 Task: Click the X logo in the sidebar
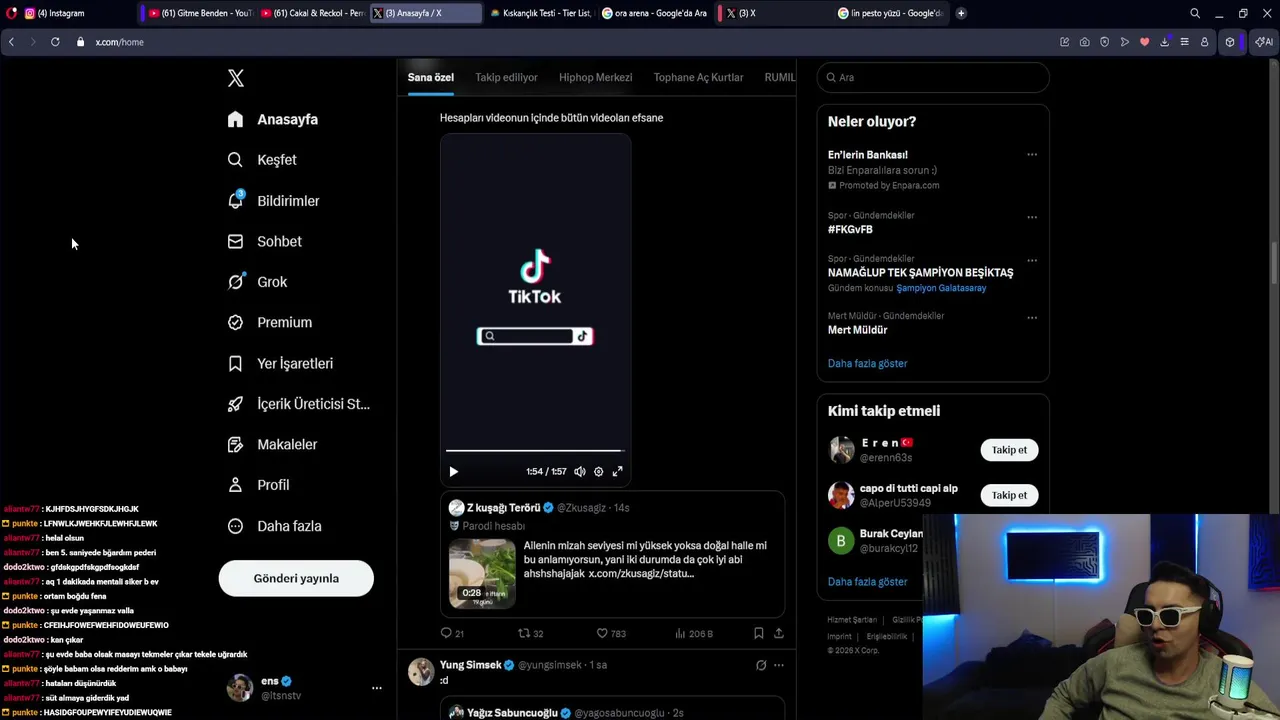coord(236,78)
